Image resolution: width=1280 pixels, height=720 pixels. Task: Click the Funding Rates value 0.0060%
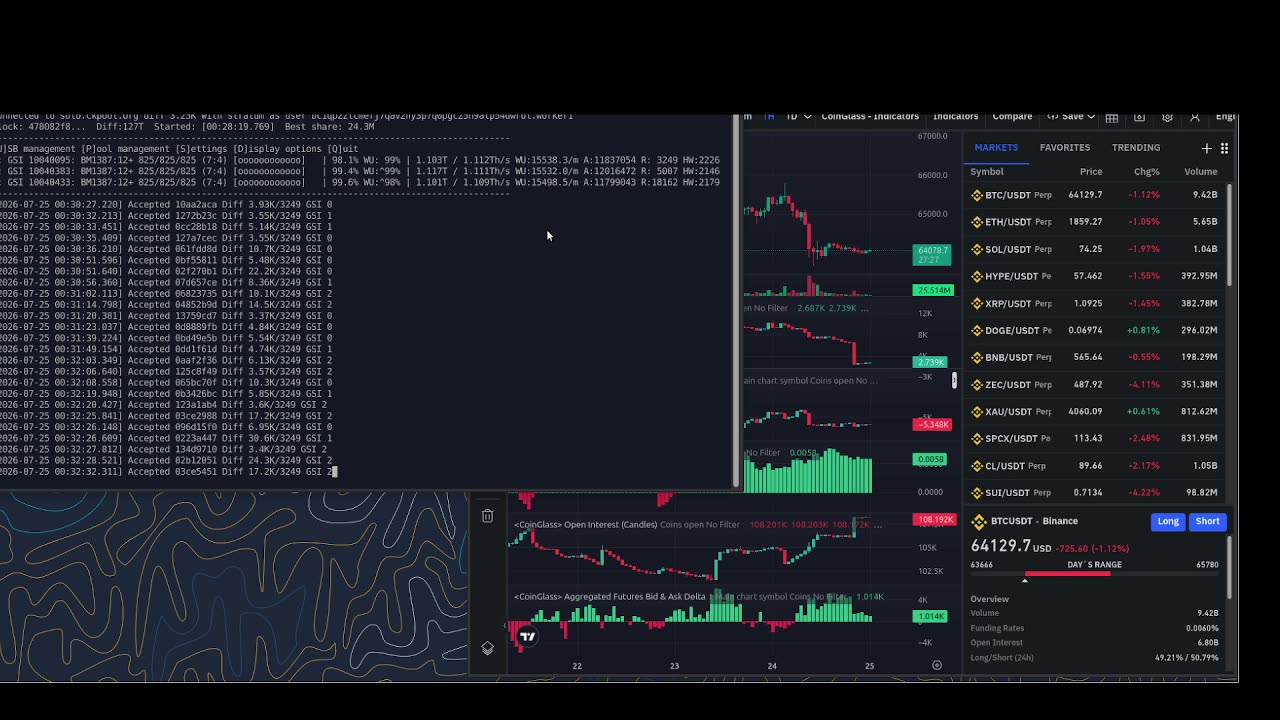1202,628
